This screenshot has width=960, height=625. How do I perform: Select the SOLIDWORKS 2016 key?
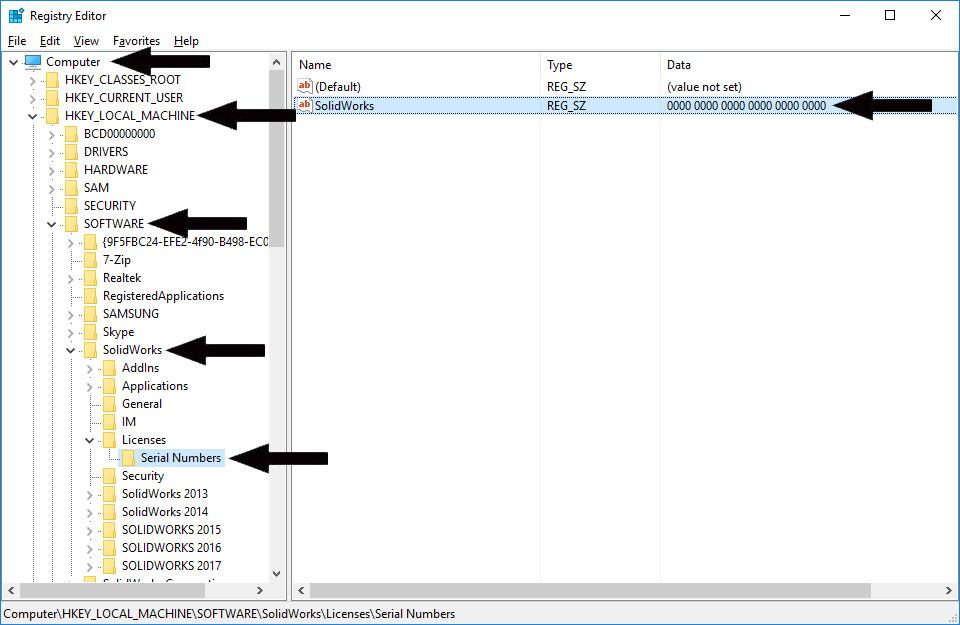171,548
